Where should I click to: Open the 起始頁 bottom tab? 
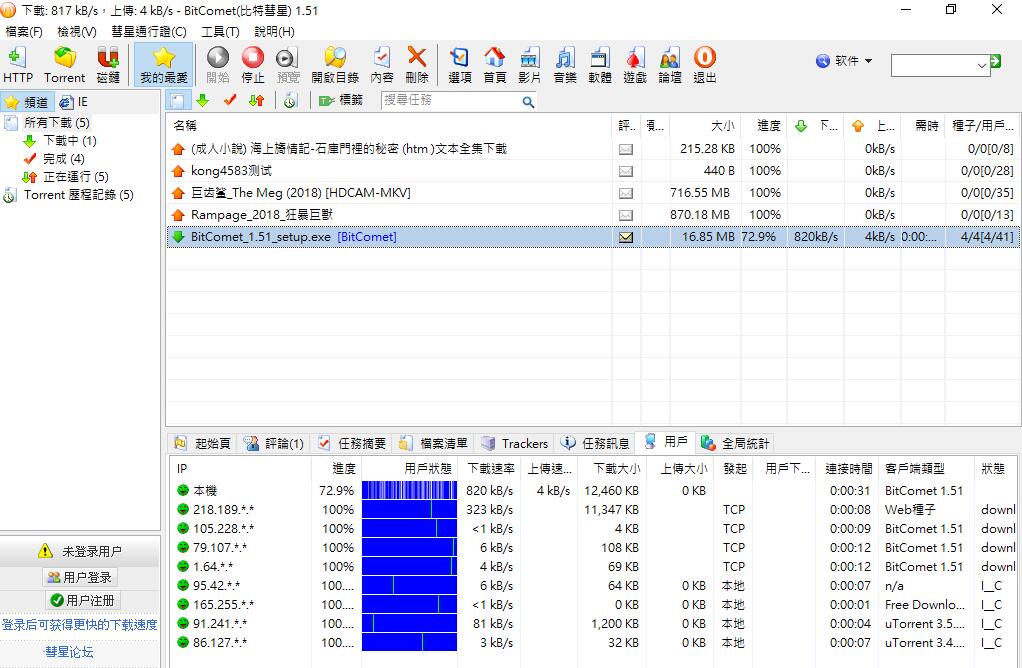[203, 444]
